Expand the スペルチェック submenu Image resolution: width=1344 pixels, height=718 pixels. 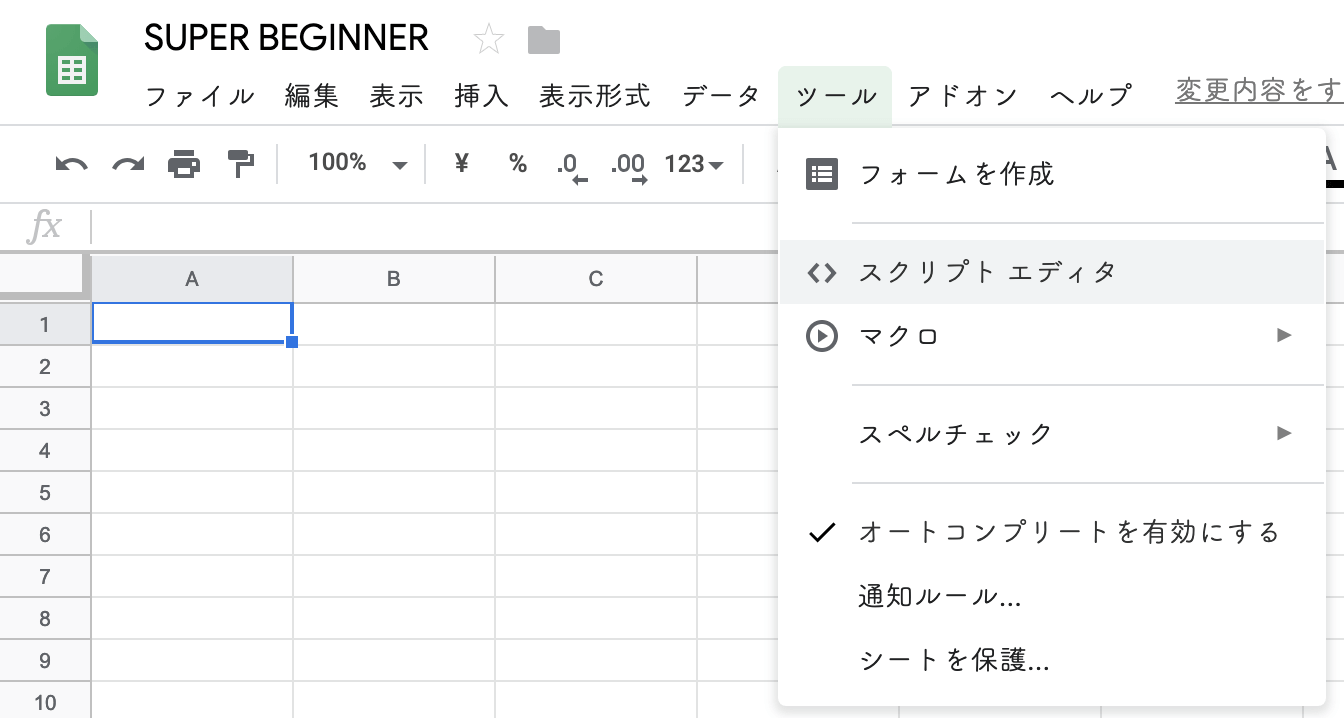pos(1050,434)
